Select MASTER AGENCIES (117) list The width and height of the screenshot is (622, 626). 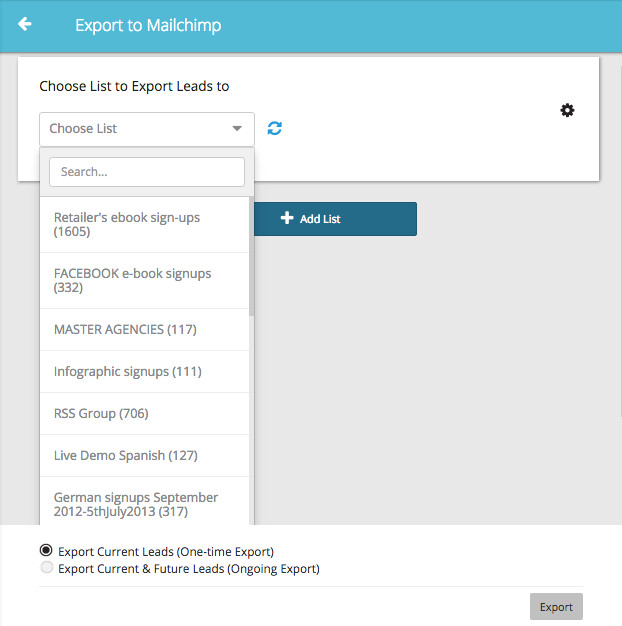point(145,329)
